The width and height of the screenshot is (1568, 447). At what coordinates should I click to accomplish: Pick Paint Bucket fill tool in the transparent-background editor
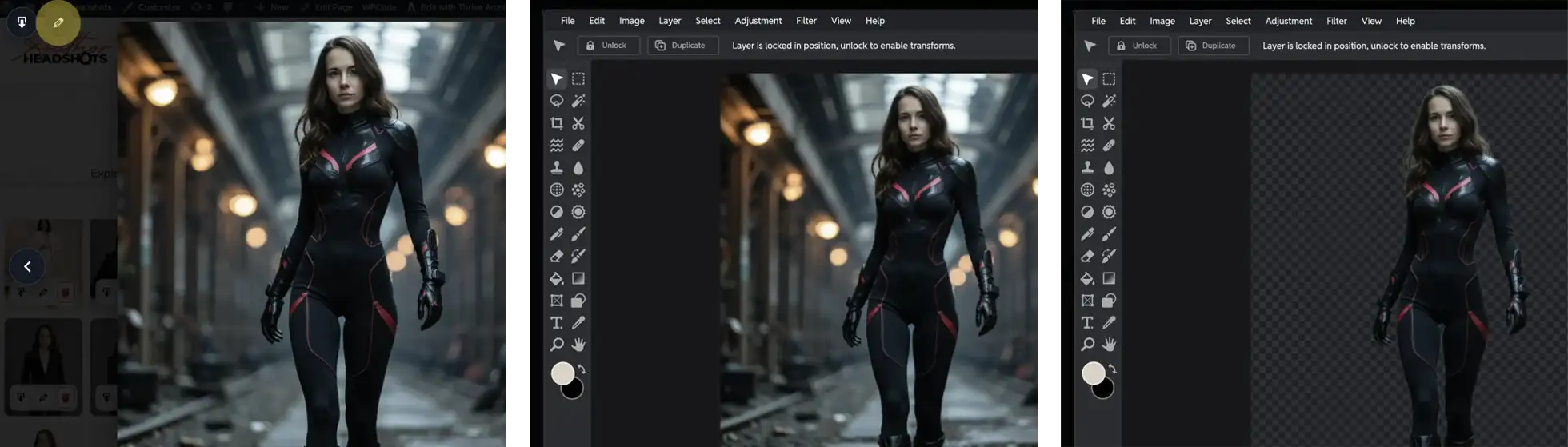[1087, 278]
